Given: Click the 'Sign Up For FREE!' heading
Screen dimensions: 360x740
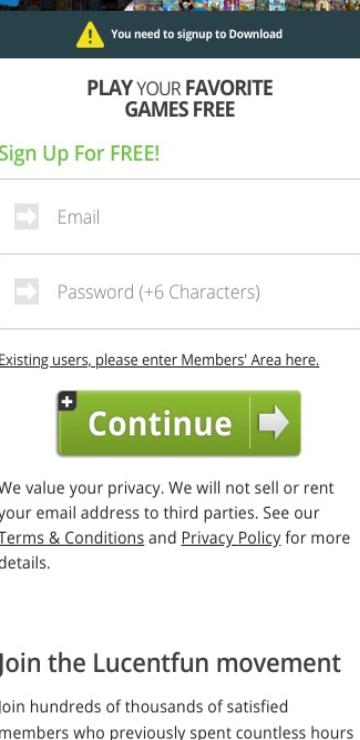Looking at the screenshot, I should [x=80, y=154].
